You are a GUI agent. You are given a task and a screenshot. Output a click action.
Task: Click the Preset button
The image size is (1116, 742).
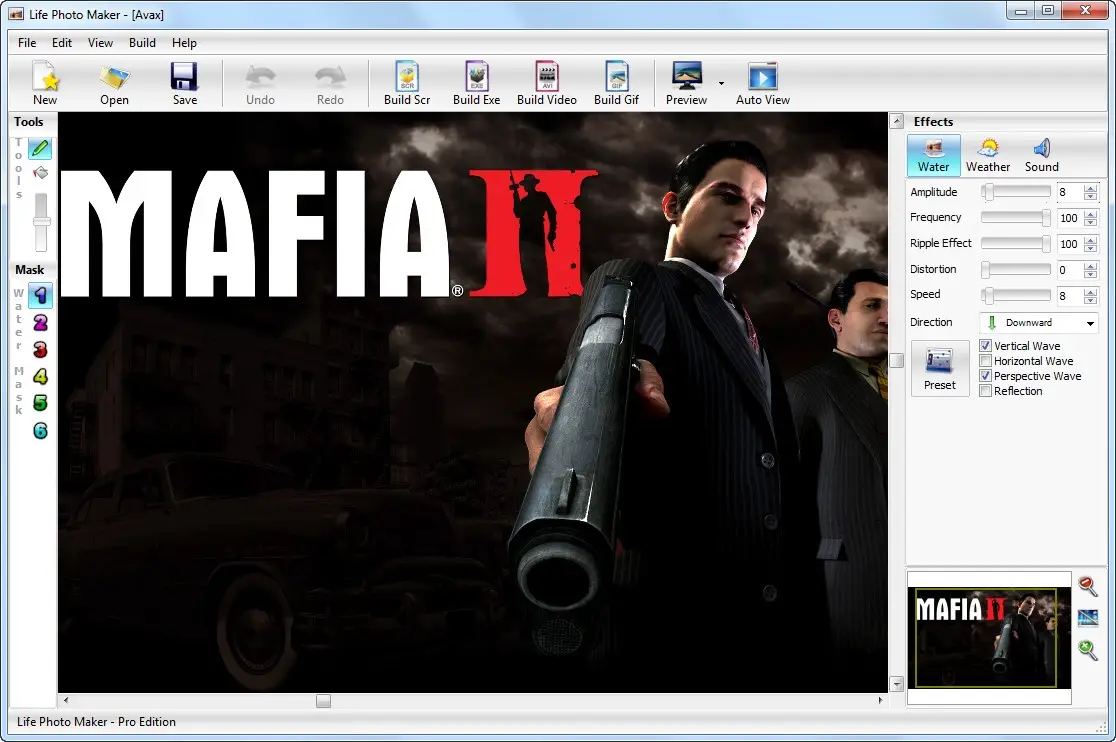point(939,368)
